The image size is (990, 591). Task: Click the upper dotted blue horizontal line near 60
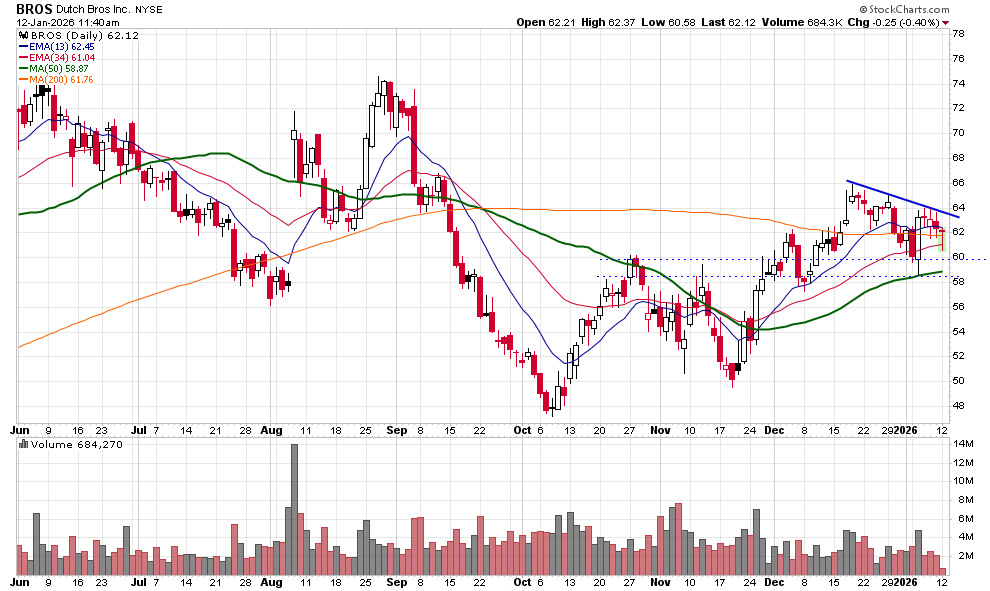pos(792,260)
